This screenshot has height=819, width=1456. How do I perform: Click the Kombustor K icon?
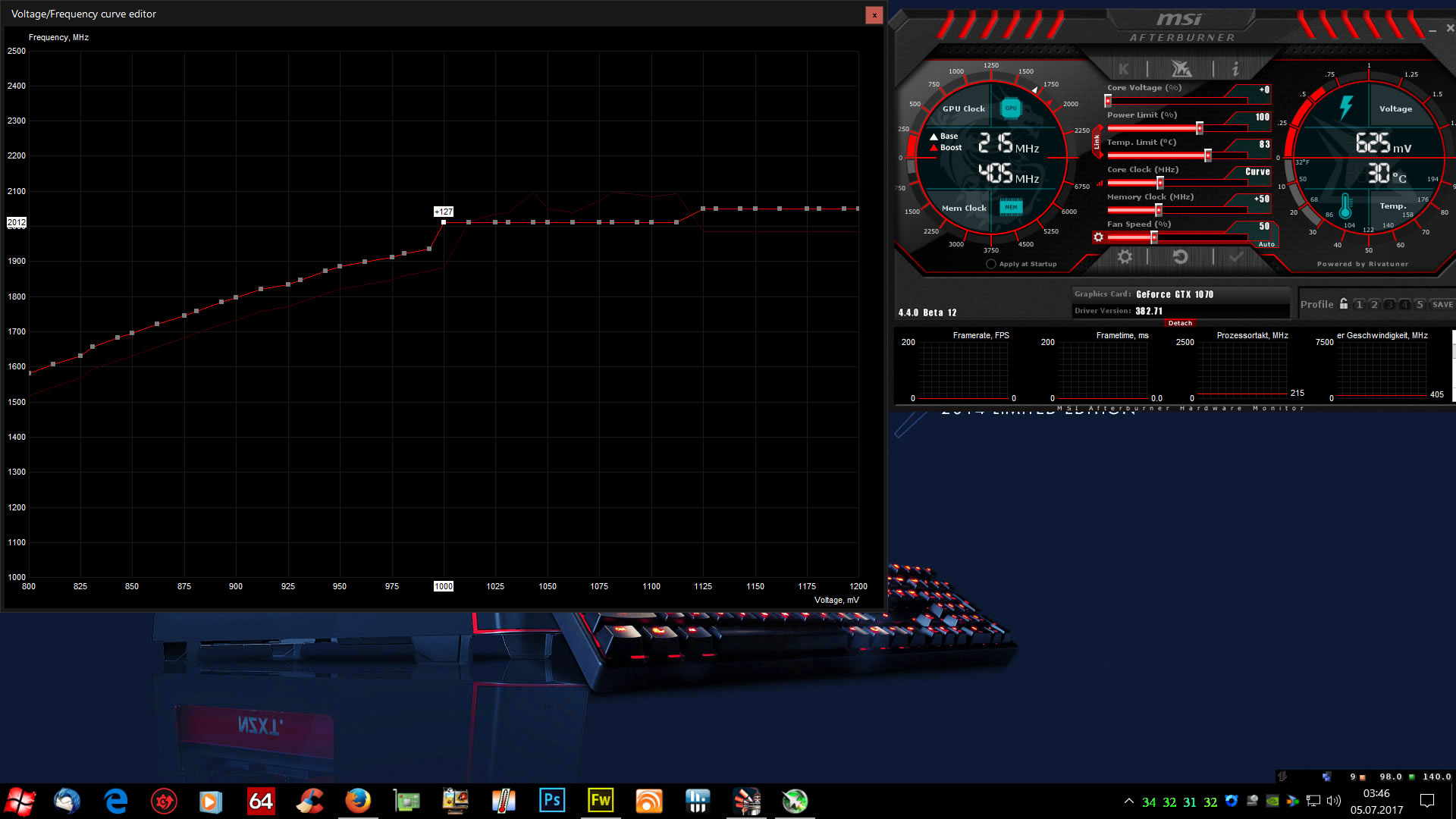pos(1123,69)
